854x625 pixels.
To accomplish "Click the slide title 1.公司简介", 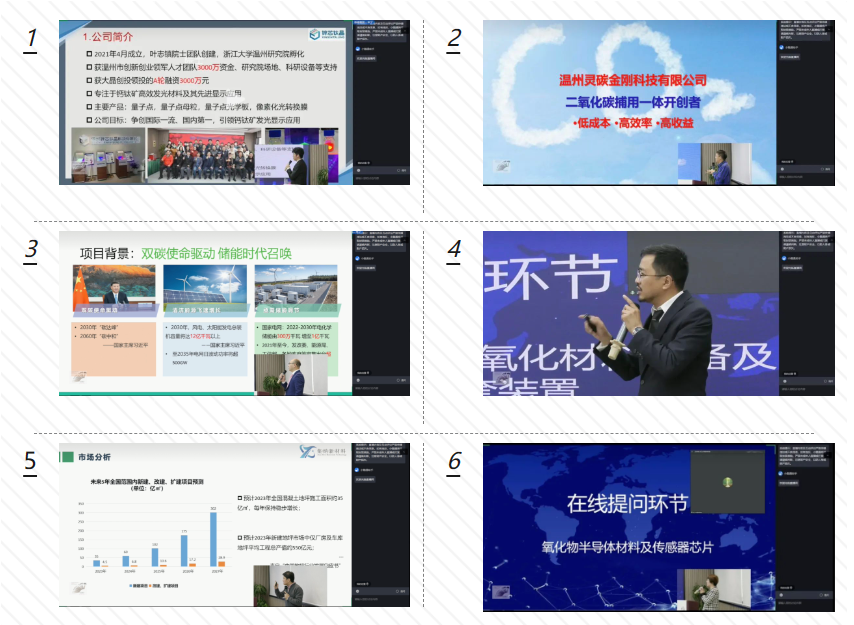I will tap(108, 37).
